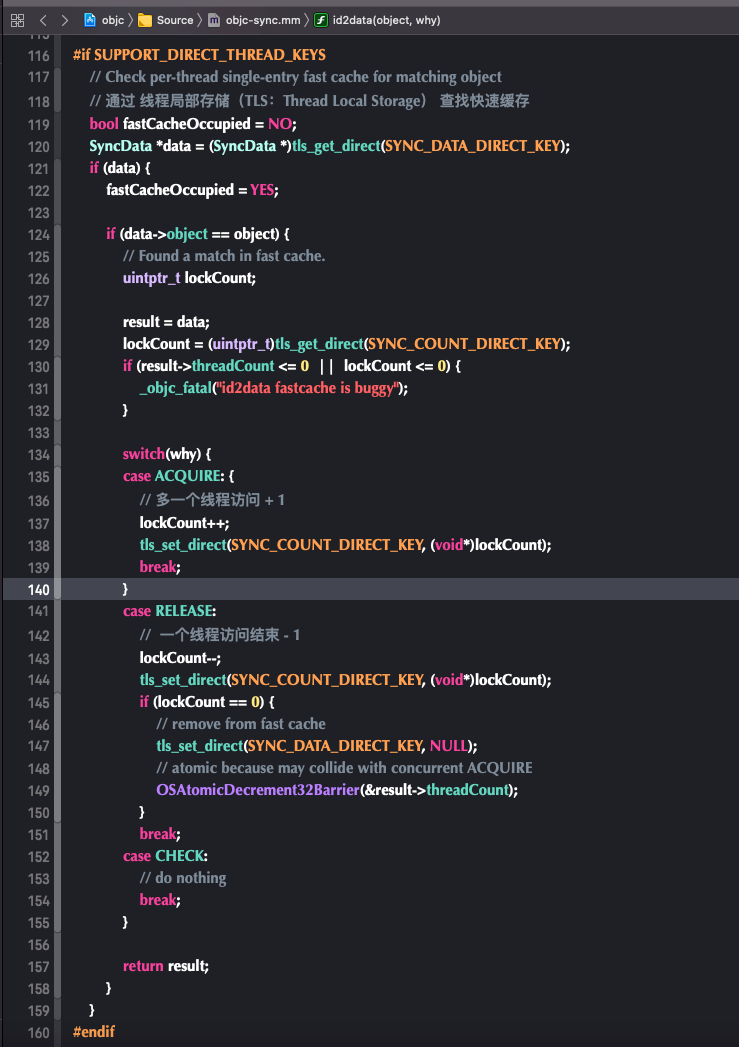Open the related items grid menu

(17, 20)
